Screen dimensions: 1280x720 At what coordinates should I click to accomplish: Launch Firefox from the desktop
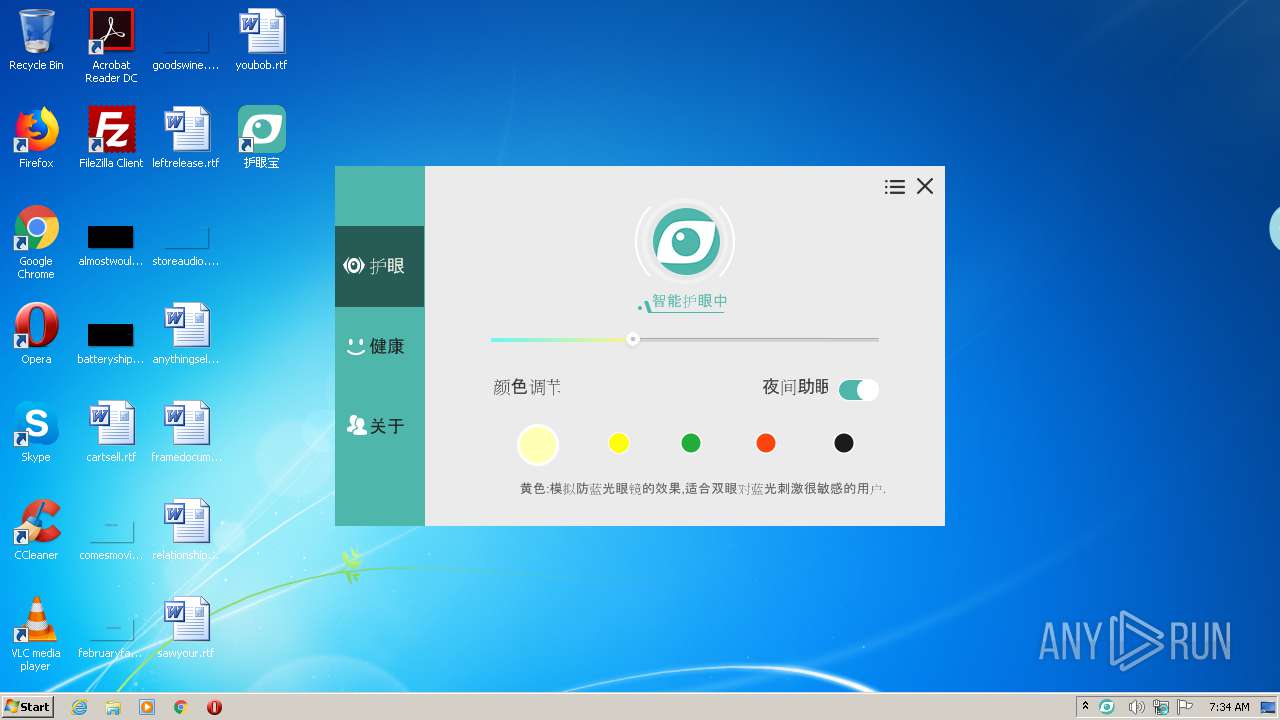[36, 138]
